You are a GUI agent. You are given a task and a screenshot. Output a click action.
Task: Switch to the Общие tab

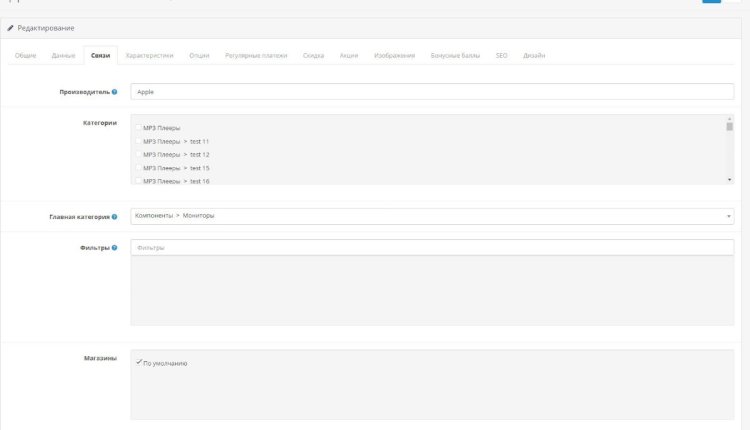[x=26, y=55]
